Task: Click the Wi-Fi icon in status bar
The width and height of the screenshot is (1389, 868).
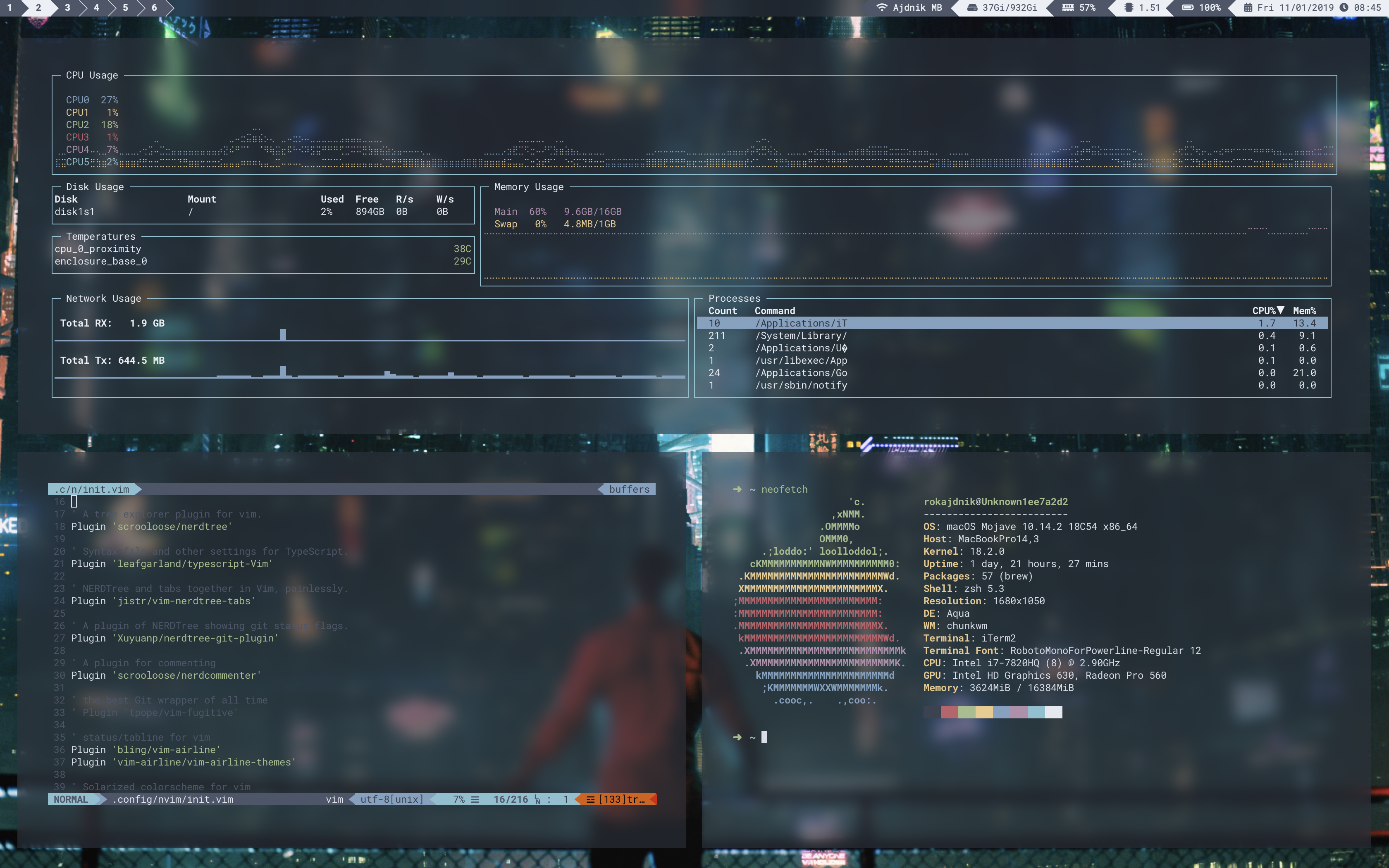Action: point(882,7)
